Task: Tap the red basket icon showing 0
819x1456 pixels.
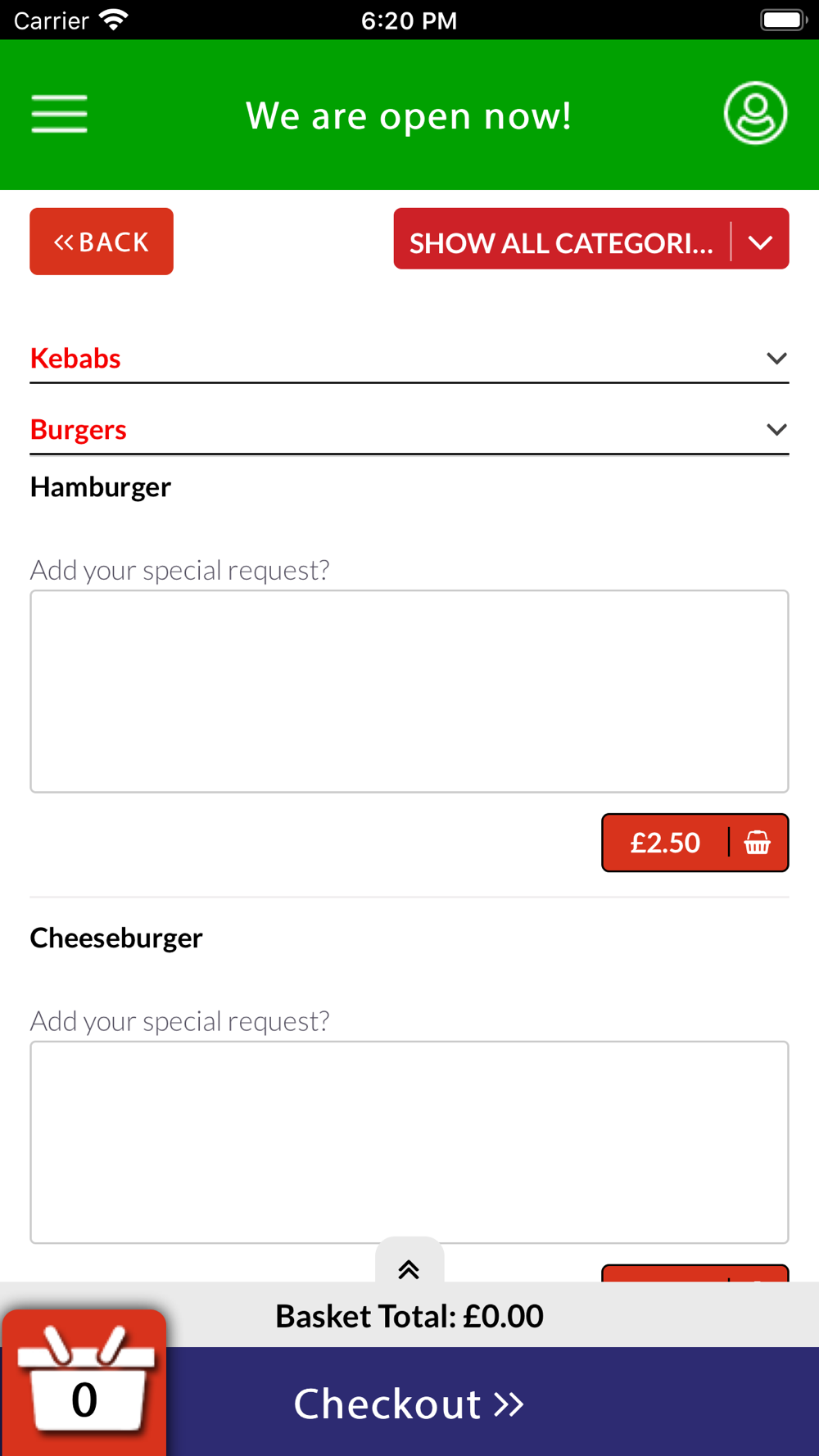Action: [x=84, y=1382]
